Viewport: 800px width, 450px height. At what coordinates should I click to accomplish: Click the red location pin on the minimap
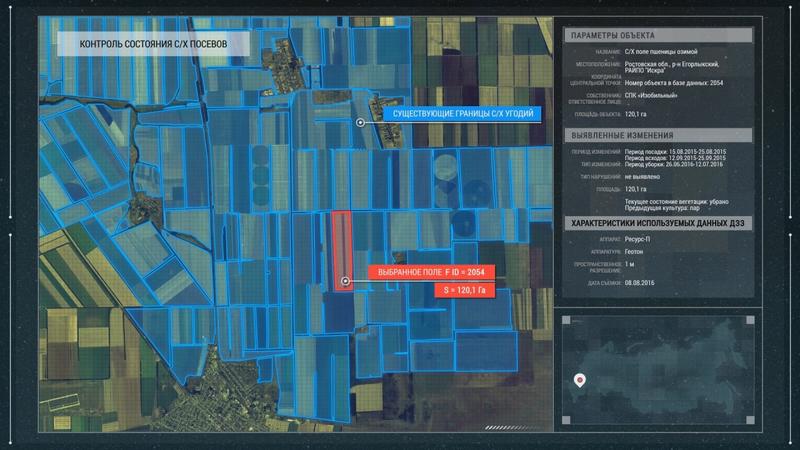[578, 379]
